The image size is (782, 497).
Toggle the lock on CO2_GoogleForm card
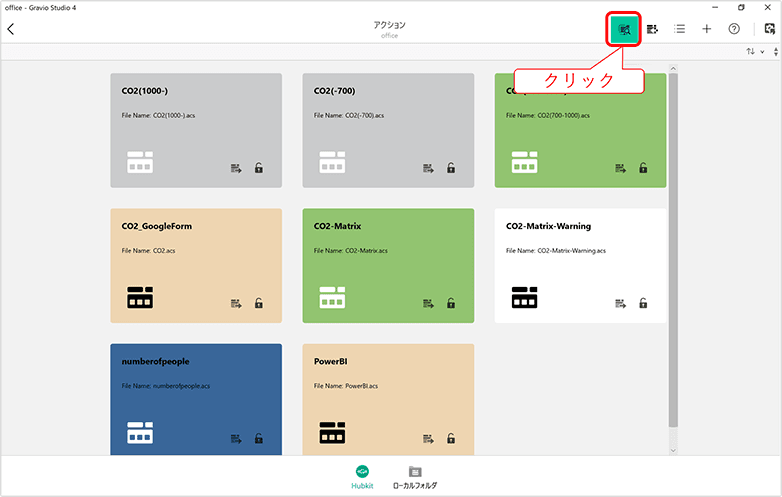258,303
